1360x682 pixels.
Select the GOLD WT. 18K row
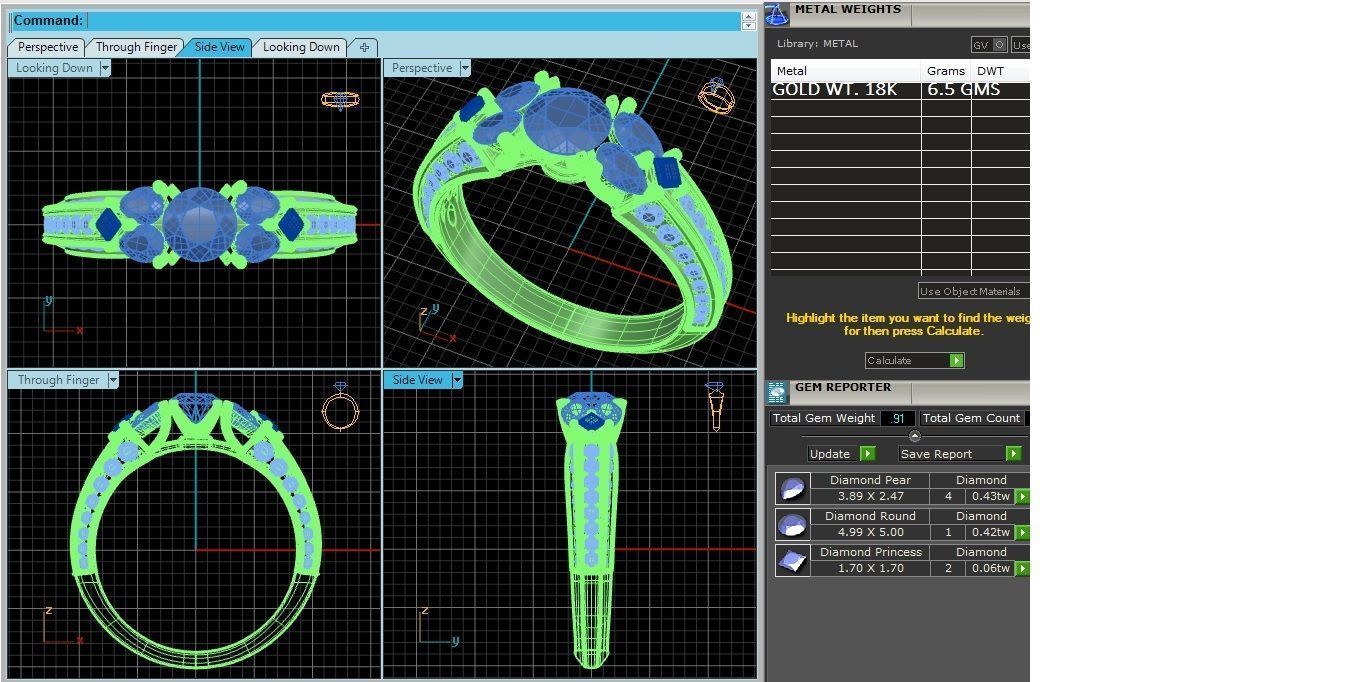[x=900, y=90]
